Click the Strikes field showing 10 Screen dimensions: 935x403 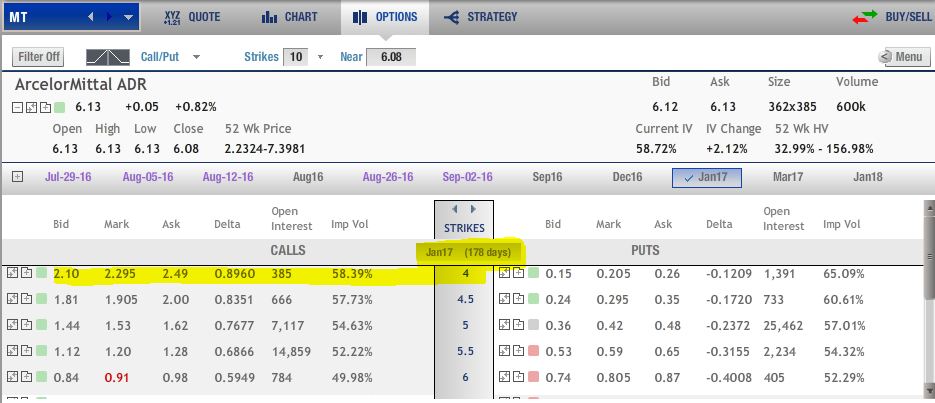(295, 57)
